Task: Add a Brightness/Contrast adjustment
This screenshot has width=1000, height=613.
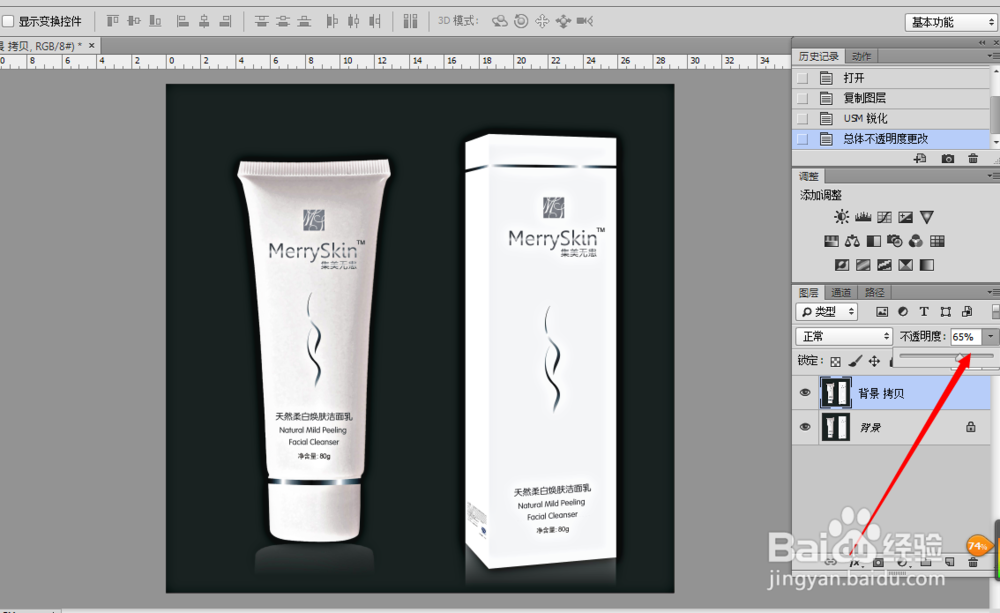Action: click(841, 217)
